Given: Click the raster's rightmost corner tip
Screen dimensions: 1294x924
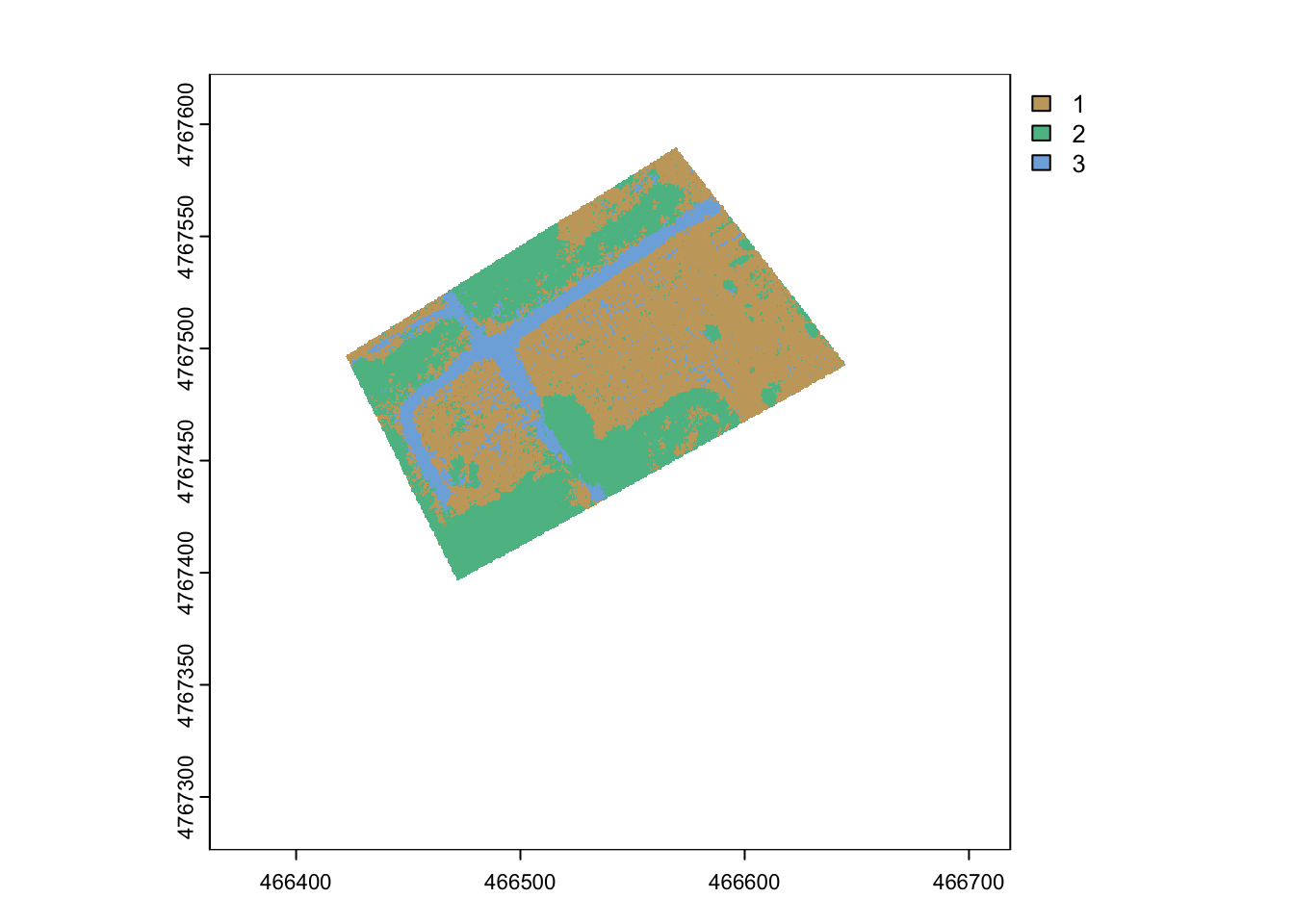Looking at the screenshot, I should click(x=842, y=365).
